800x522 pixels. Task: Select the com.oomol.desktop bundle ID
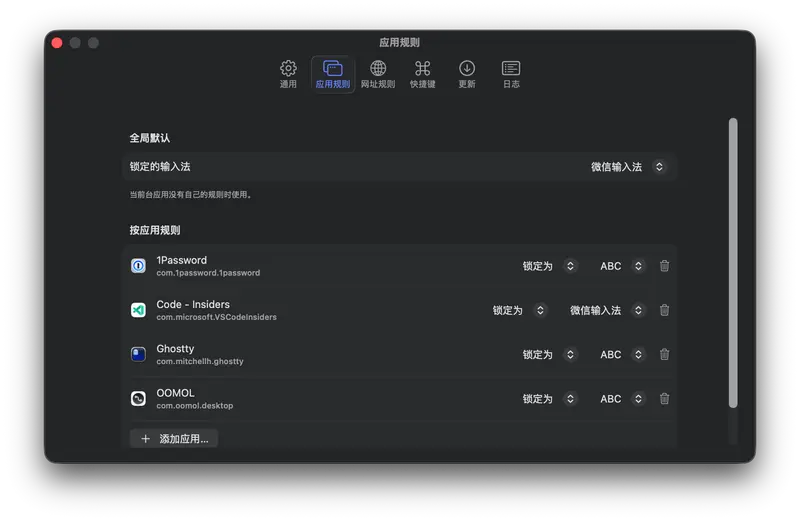(194, 406)
